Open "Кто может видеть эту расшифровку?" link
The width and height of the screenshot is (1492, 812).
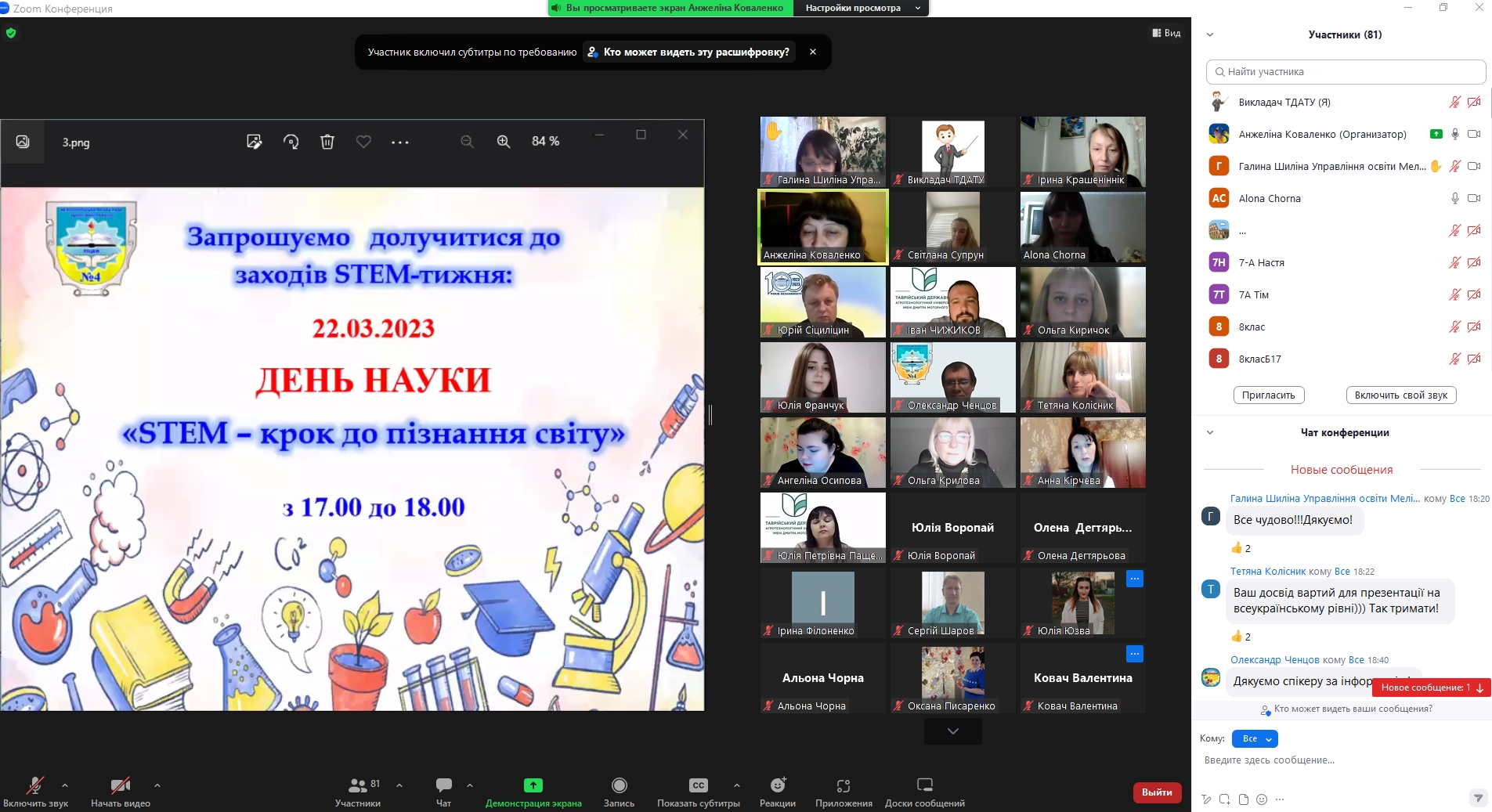click(x=689, y=52)
